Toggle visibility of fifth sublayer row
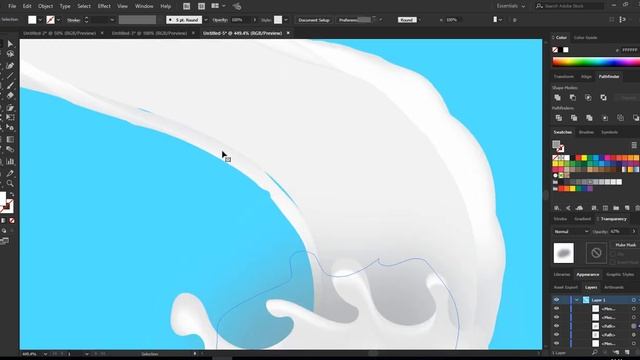 coord(556,343)
